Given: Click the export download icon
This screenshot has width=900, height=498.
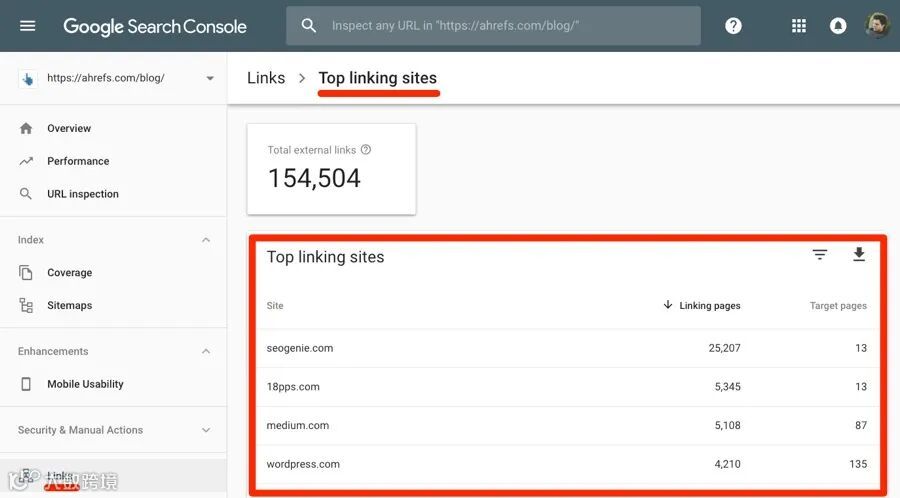Looking at the screenshot, I should point(859,254).
